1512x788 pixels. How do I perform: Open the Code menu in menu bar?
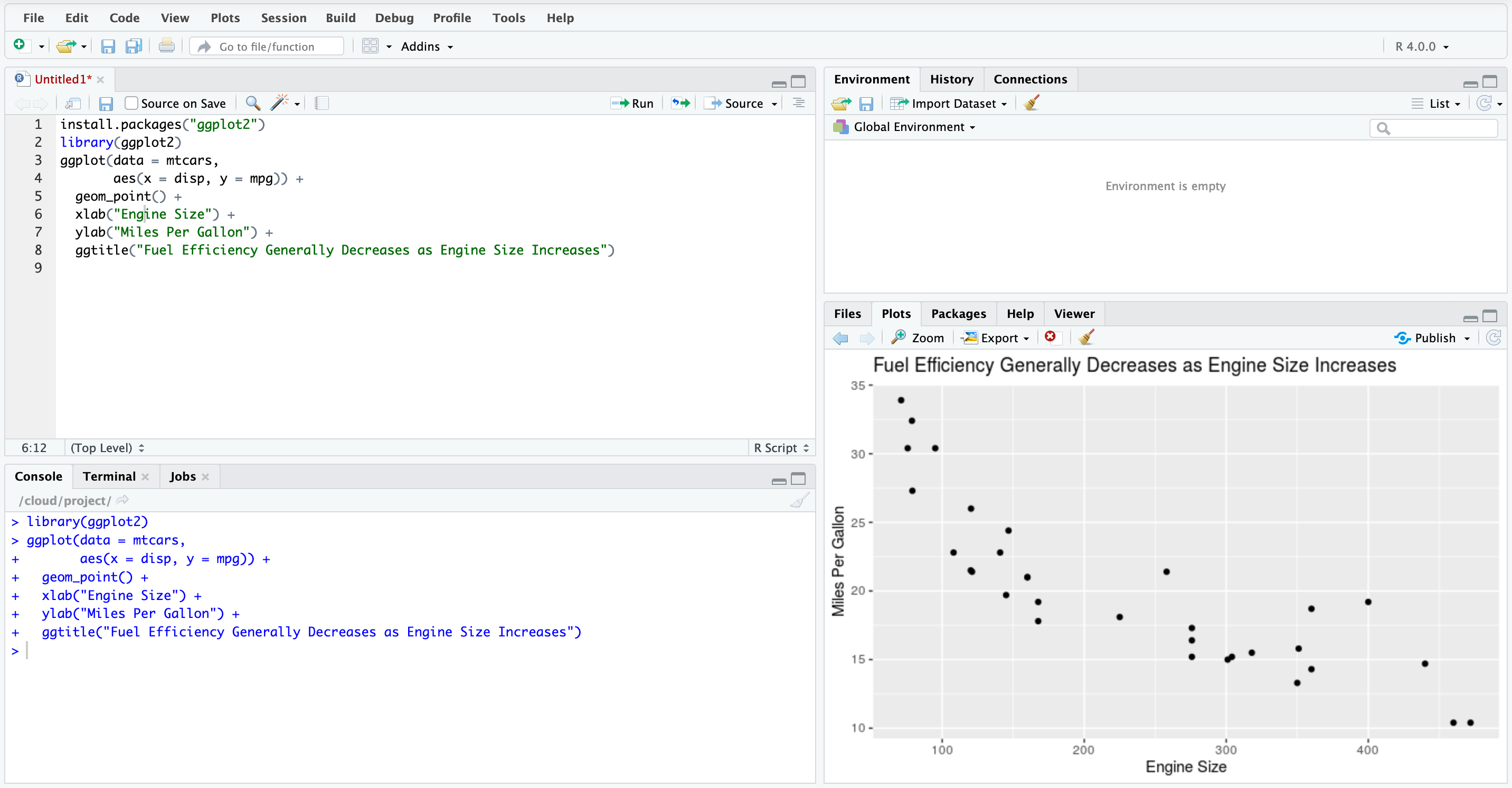[124, 17]
